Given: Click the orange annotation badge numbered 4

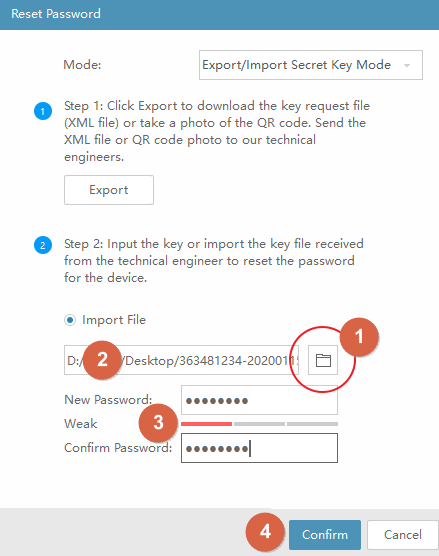Looking at the screenshot, I should (x=265, y=532).
